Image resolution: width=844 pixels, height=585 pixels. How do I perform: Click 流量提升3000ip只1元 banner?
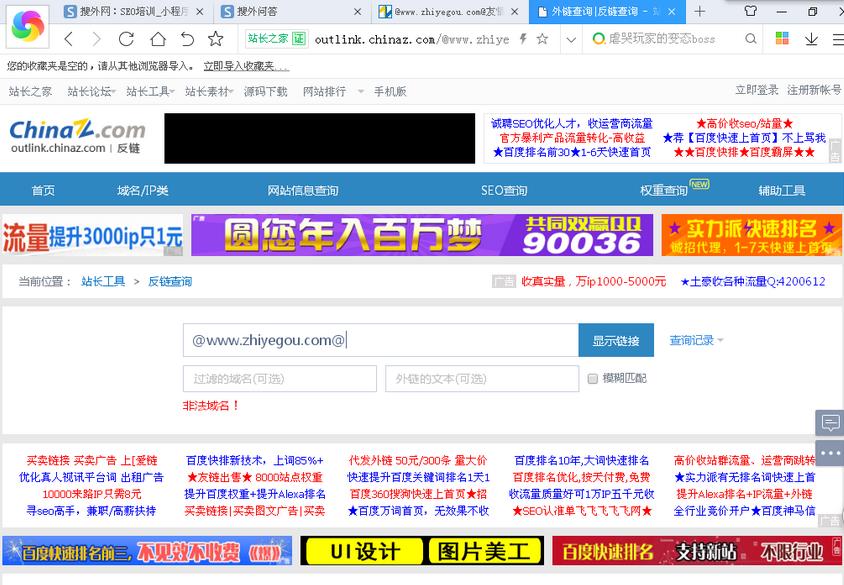93,235
